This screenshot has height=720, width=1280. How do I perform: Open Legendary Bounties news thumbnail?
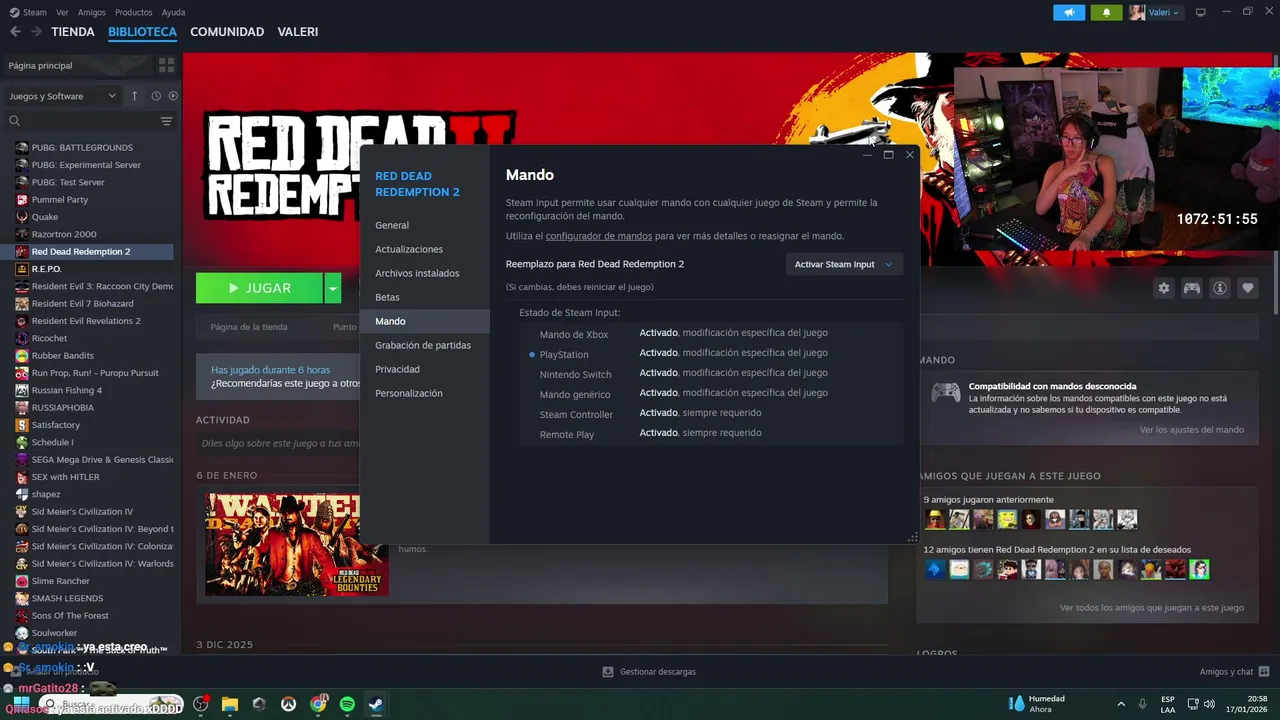click(297, 544)
